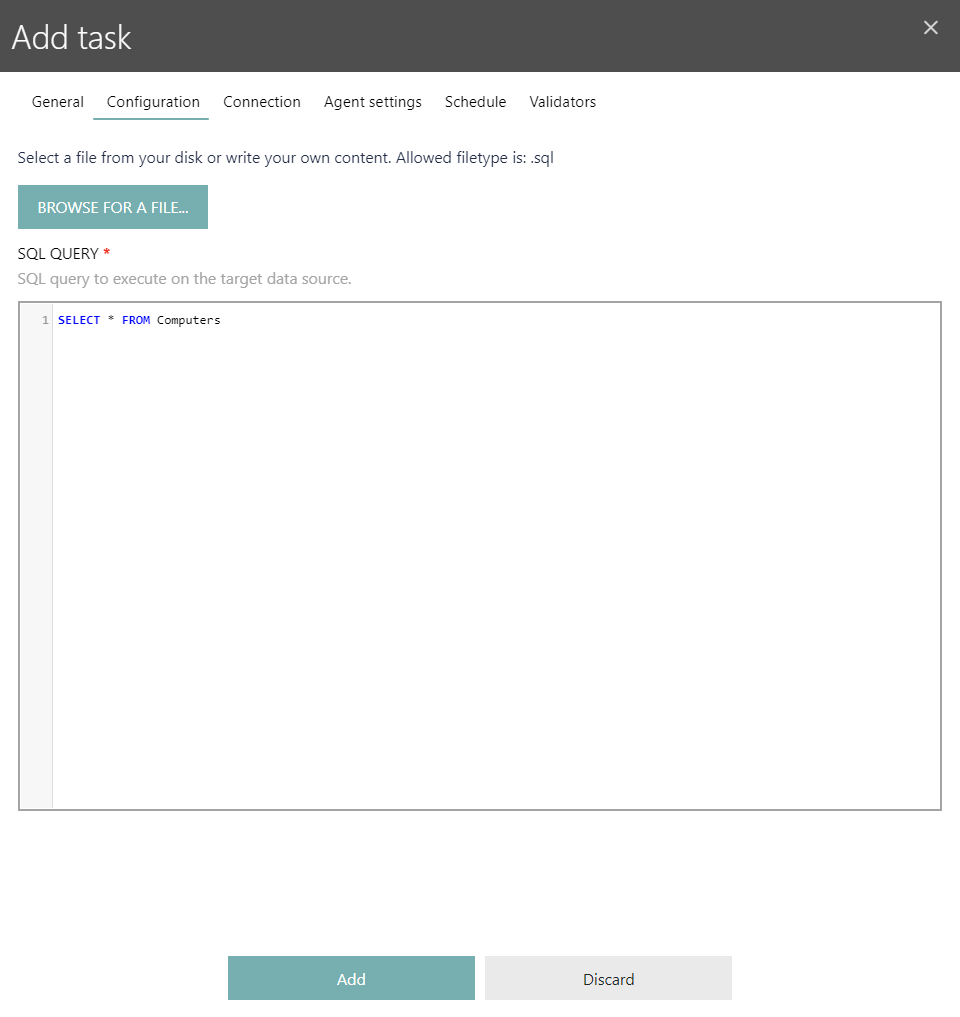Click the FROM keyword in the query

coord(136,319)
